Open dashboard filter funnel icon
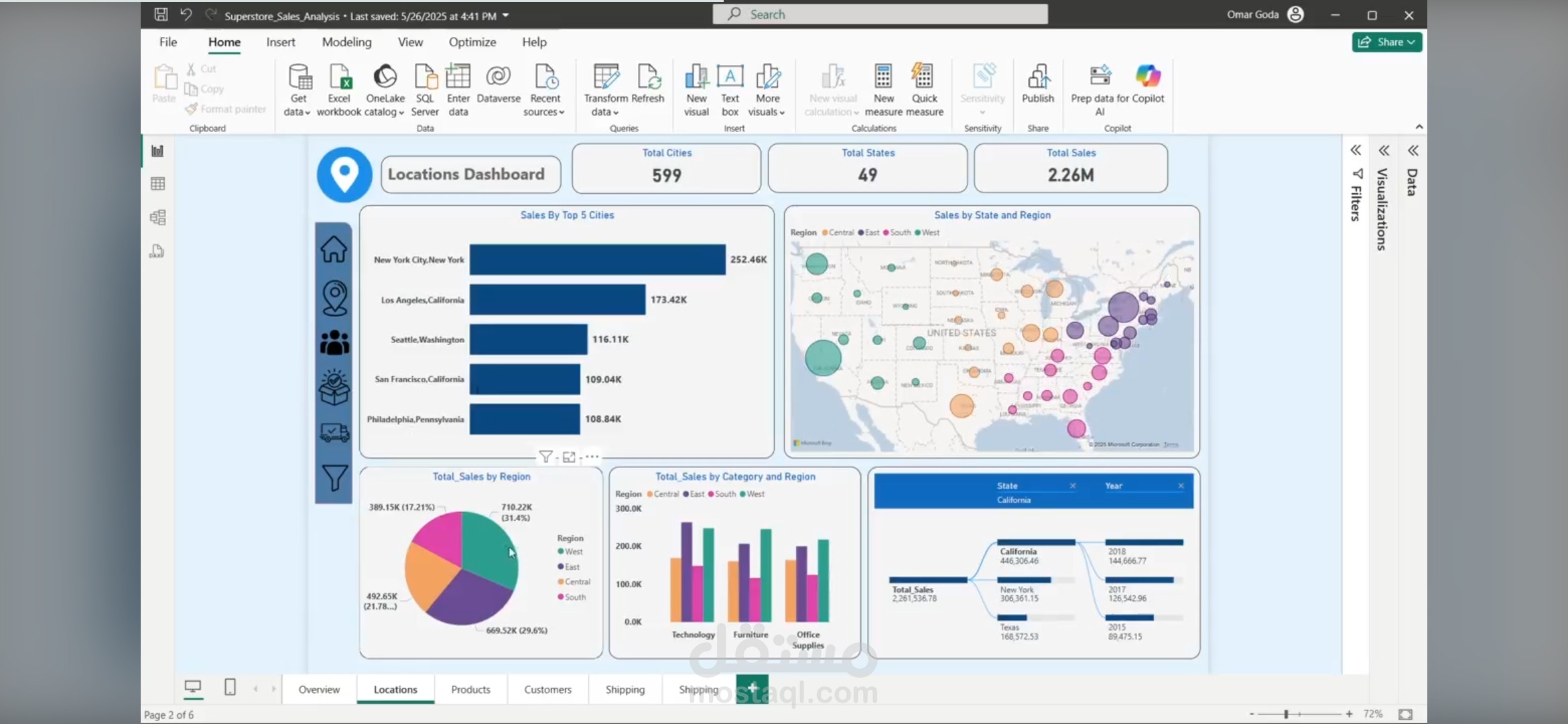This screenshot has height=724, width=1568. point(334,477)
